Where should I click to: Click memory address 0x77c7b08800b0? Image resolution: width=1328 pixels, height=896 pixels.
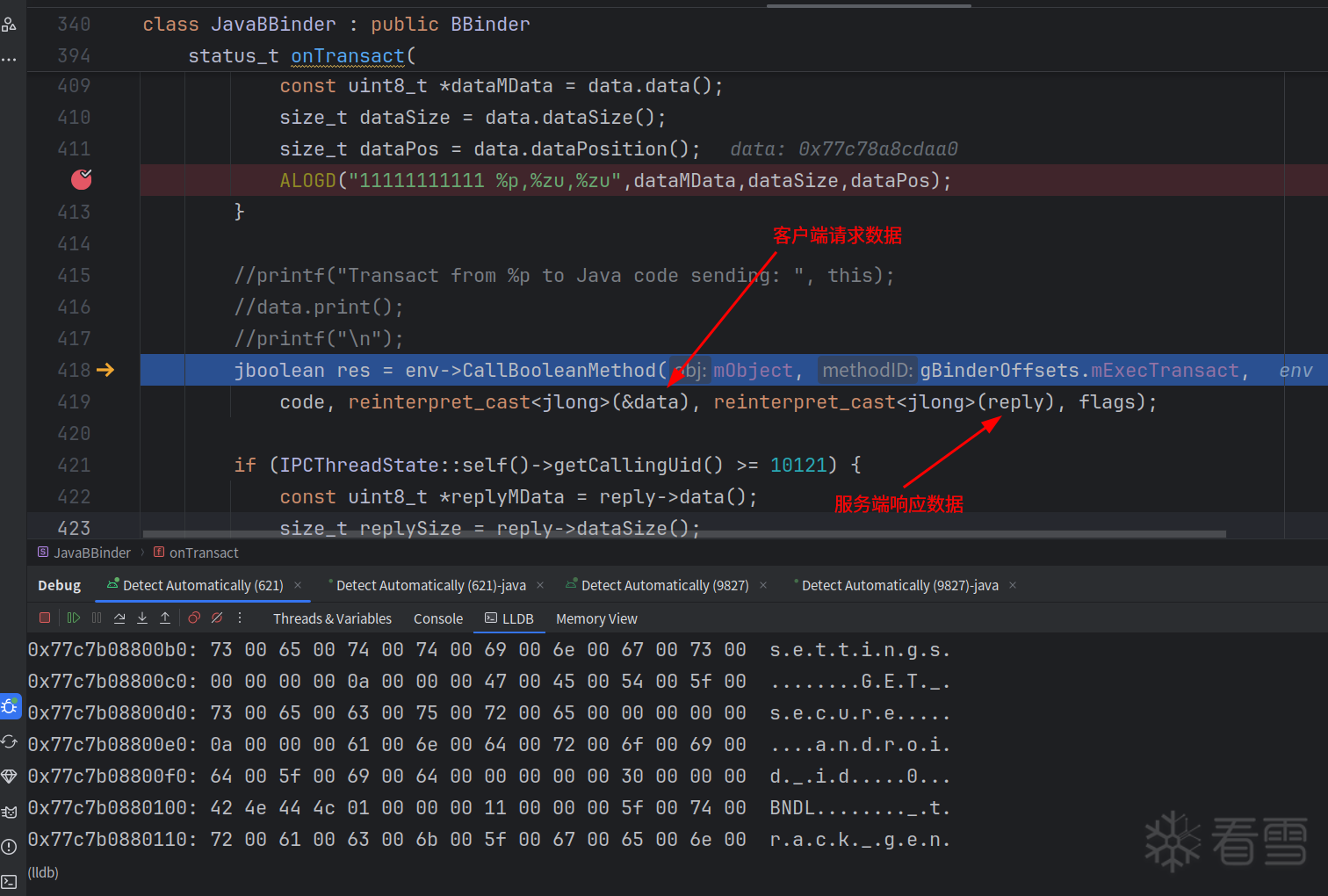coord(112,650)
